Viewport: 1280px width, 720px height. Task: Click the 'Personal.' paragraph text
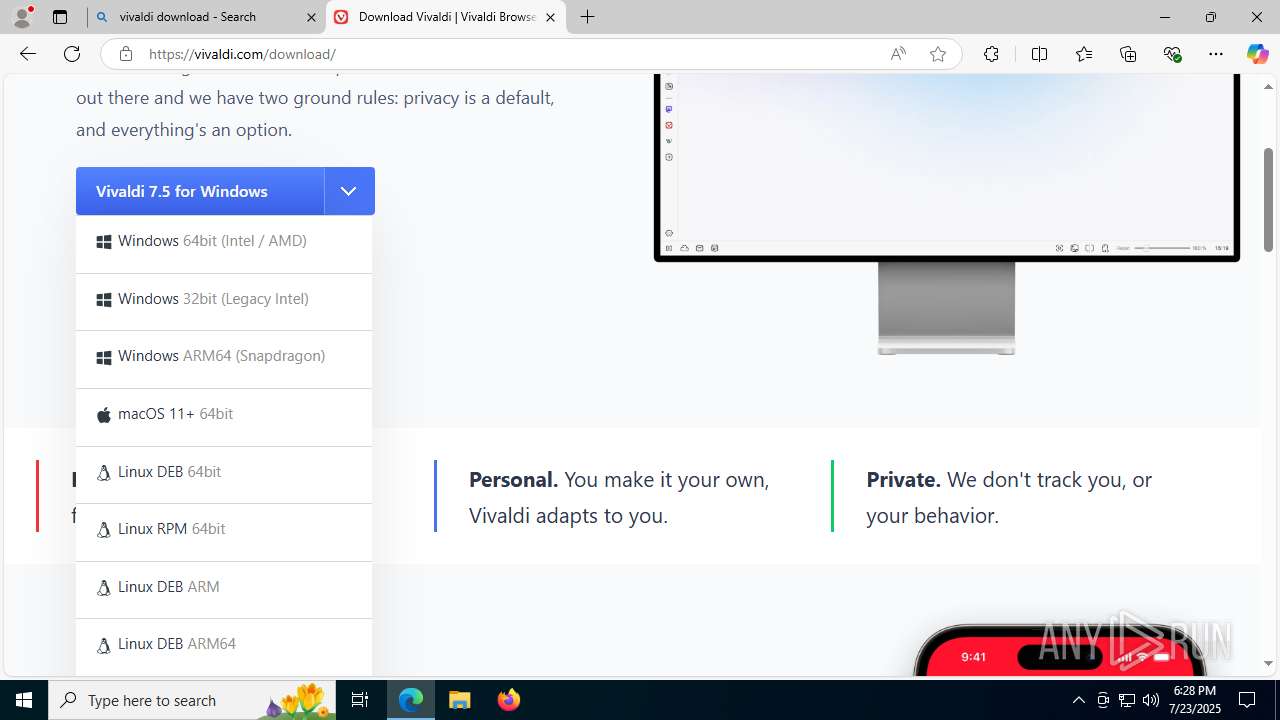tap(619, 498)
